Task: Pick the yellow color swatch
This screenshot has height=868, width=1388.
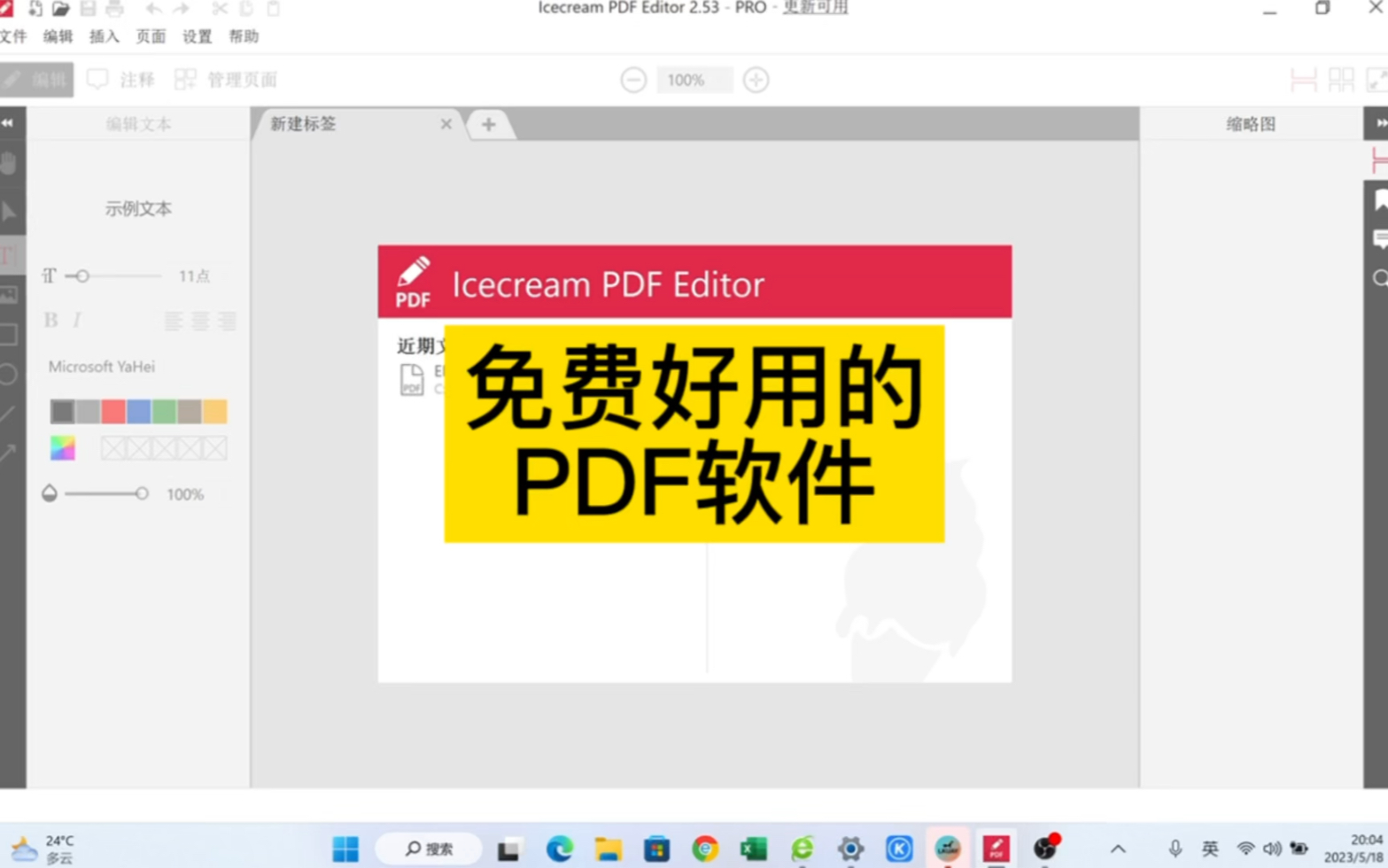Action: point(214,411)
